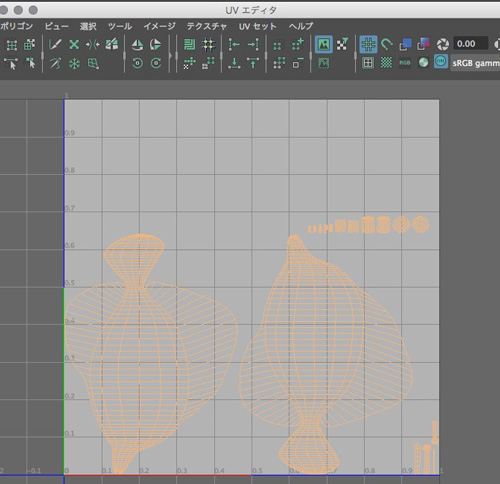Screen dimensions: 500x484
Task: Collapse toolbar handle before grid display icon
Action: click(x=355, y=54)
